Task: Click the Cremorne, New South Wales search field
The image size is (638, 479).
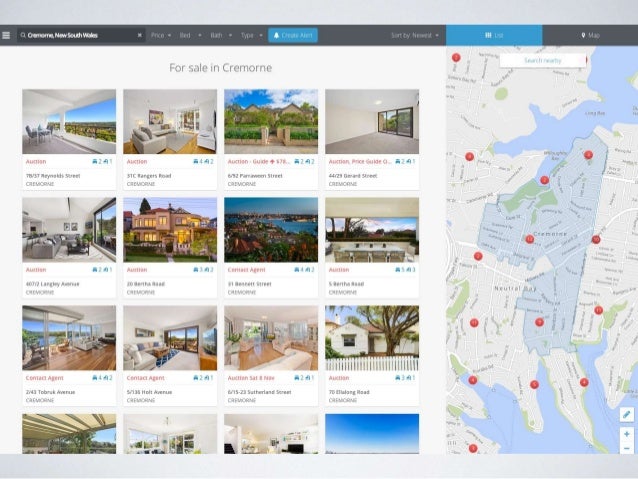Action: coord(81,35)
